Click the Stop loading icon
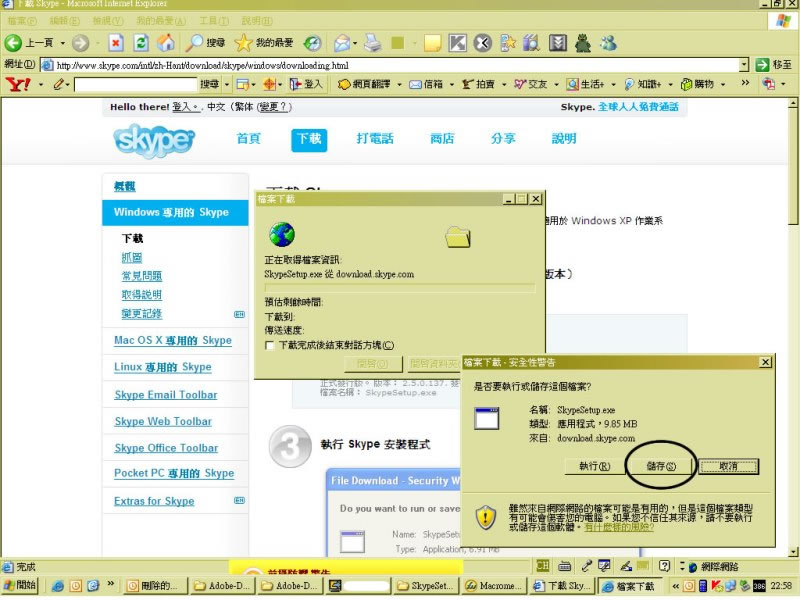The image size is (800, 600). 116,43
